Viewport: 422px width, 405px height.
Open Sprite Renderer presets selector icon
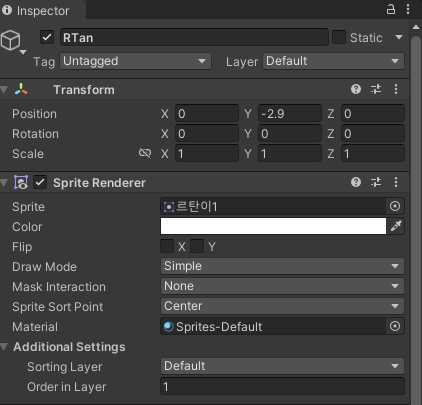(376, 182)
